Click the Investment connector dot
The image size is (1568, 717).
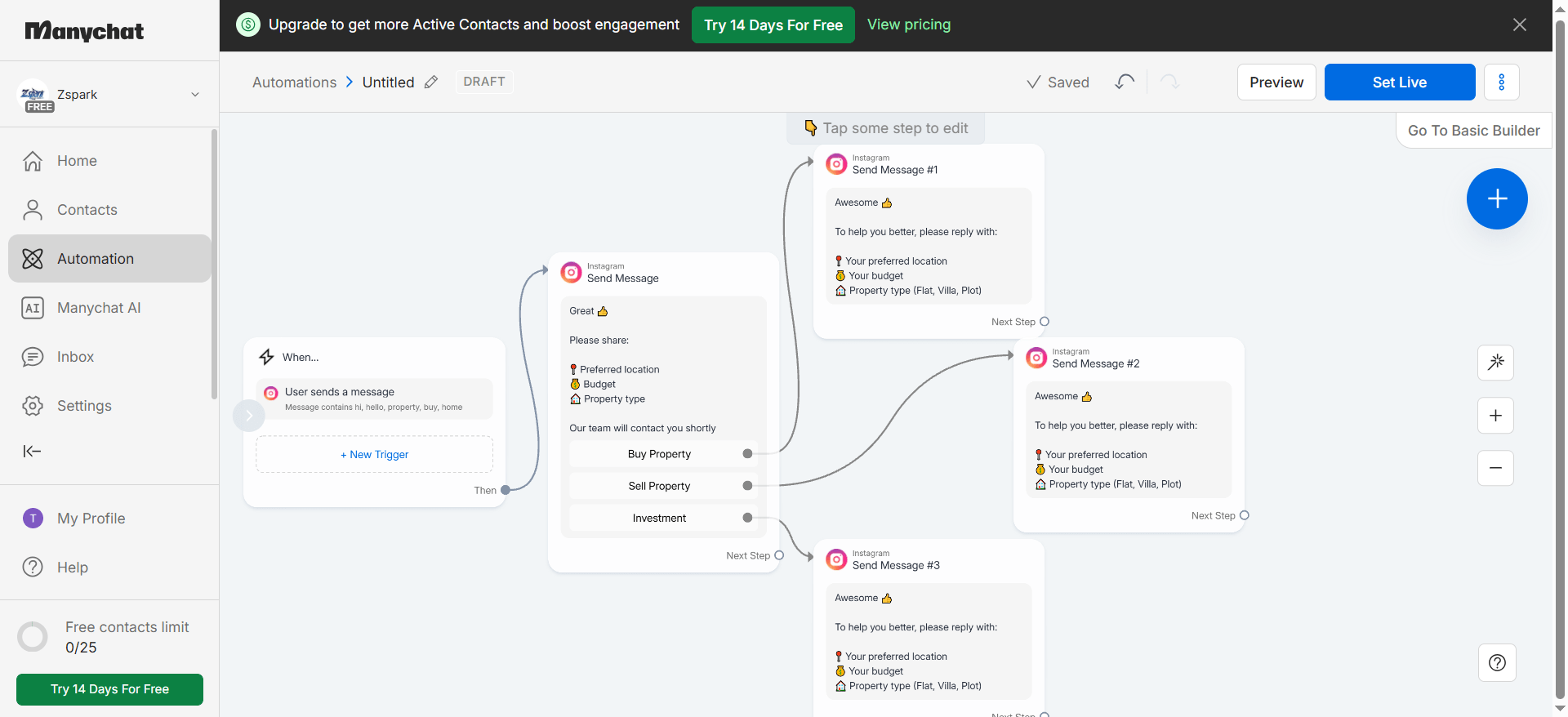click(x=747, y=518)
